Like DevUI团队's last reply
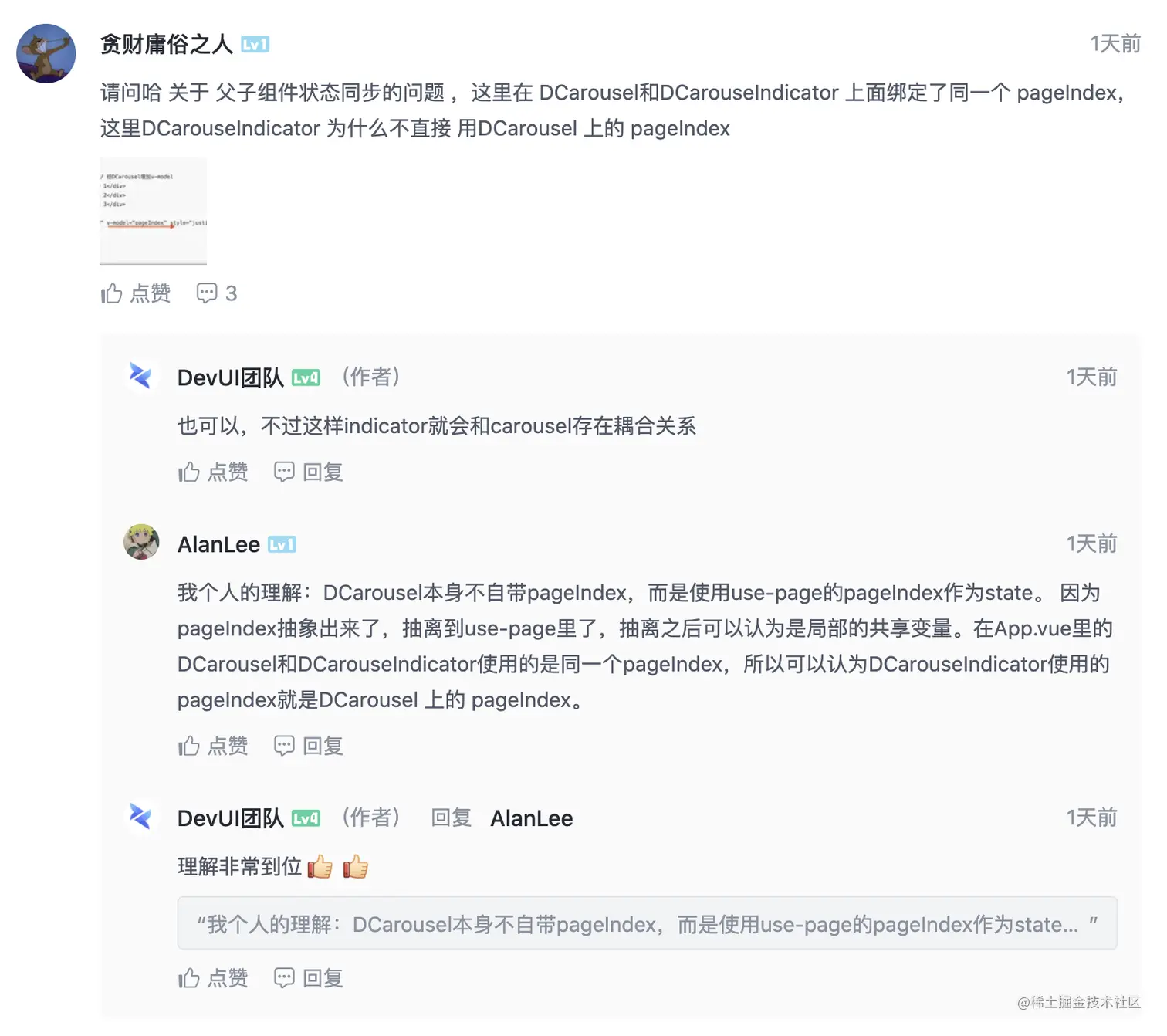1167x1036 pixels. (x=213, y=978)
